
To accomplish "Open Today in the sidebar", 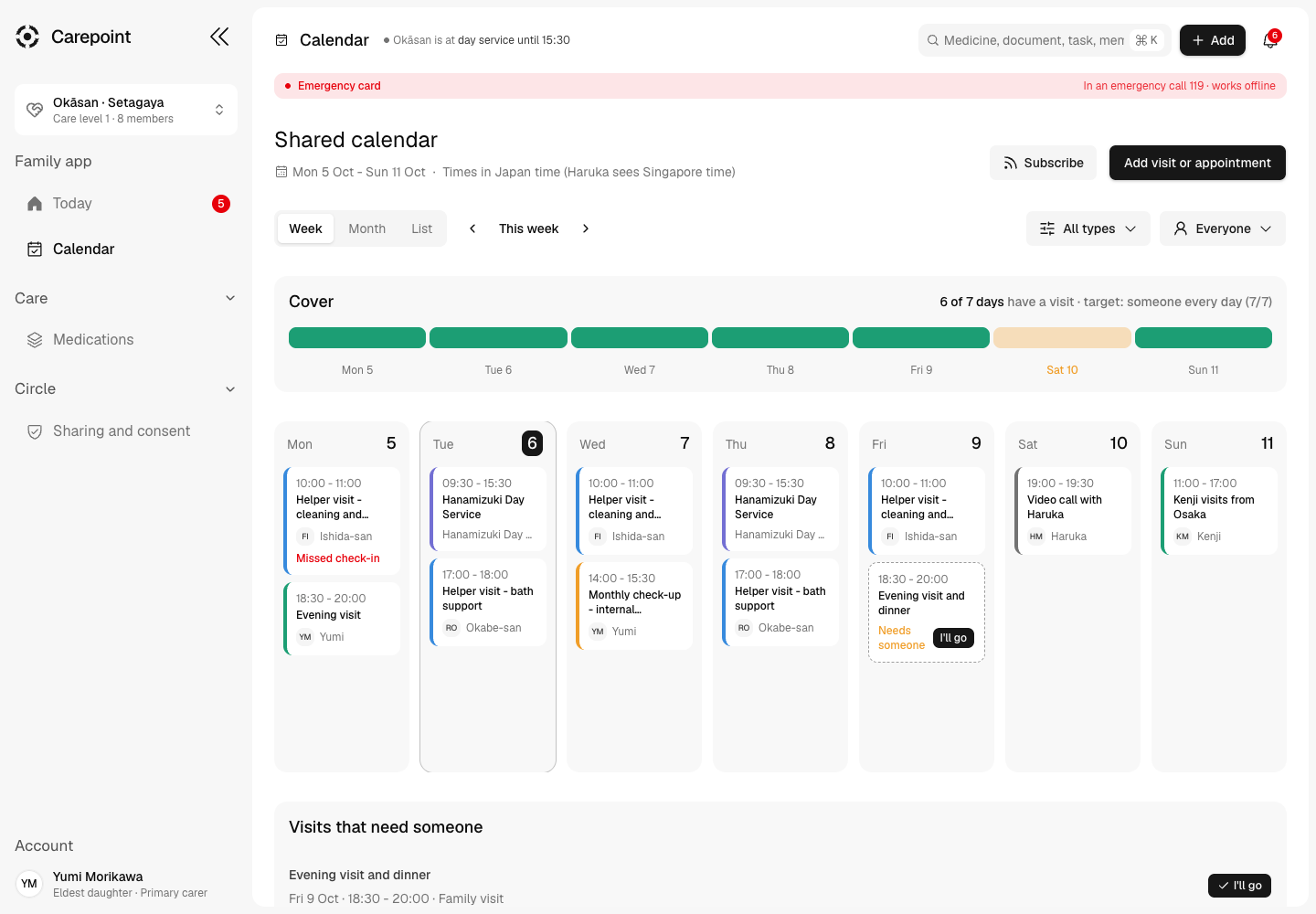I will tap(126, 204).
